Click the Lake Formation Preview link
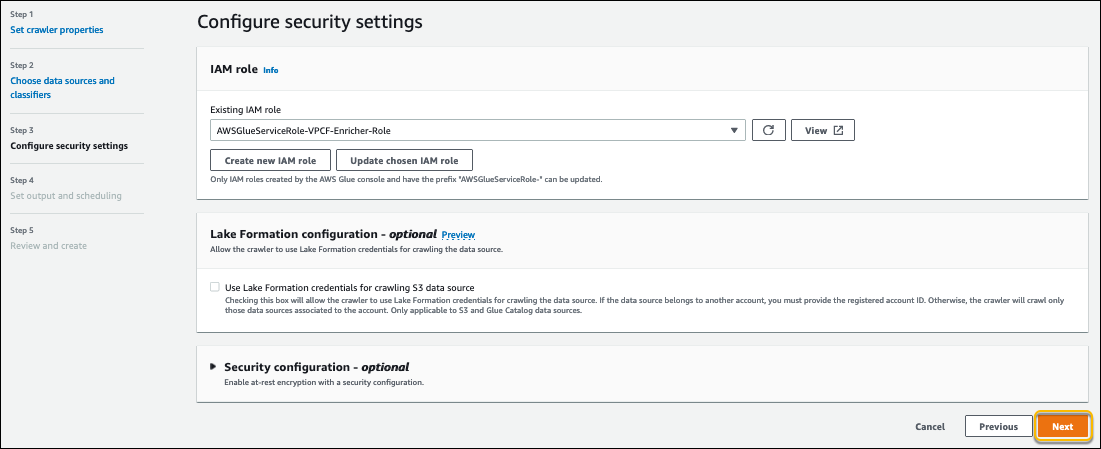Image resolution: width=1101 pixels, height=449 pixels. pos(458,234)
